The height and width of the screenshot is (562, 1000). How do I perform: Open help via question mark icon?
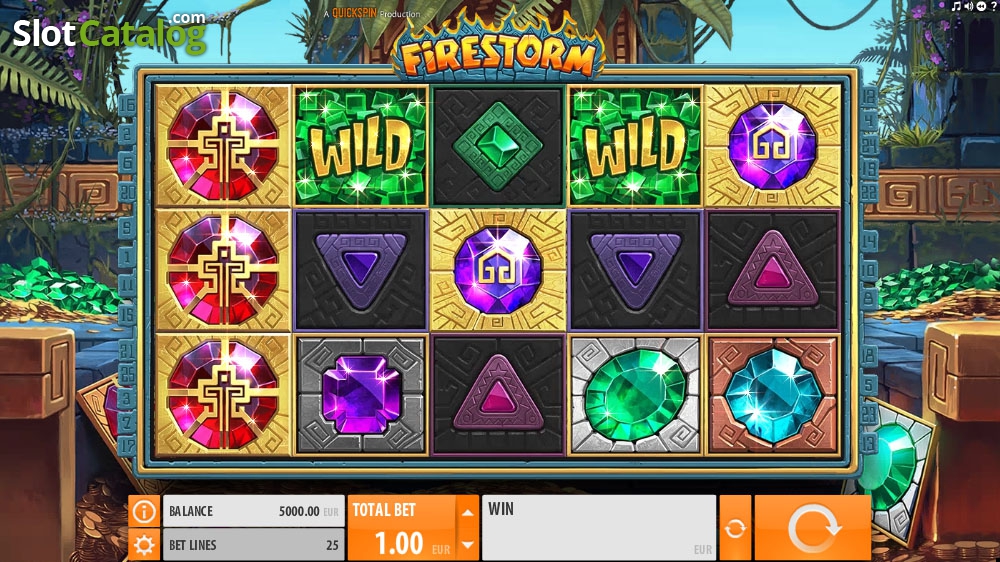994,6
